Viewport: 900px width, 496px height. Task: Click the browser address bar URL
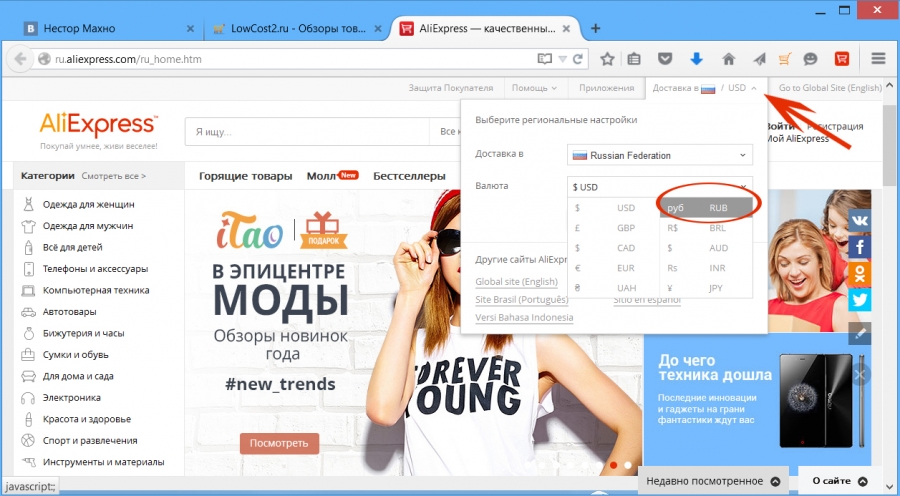click(287, 59)
